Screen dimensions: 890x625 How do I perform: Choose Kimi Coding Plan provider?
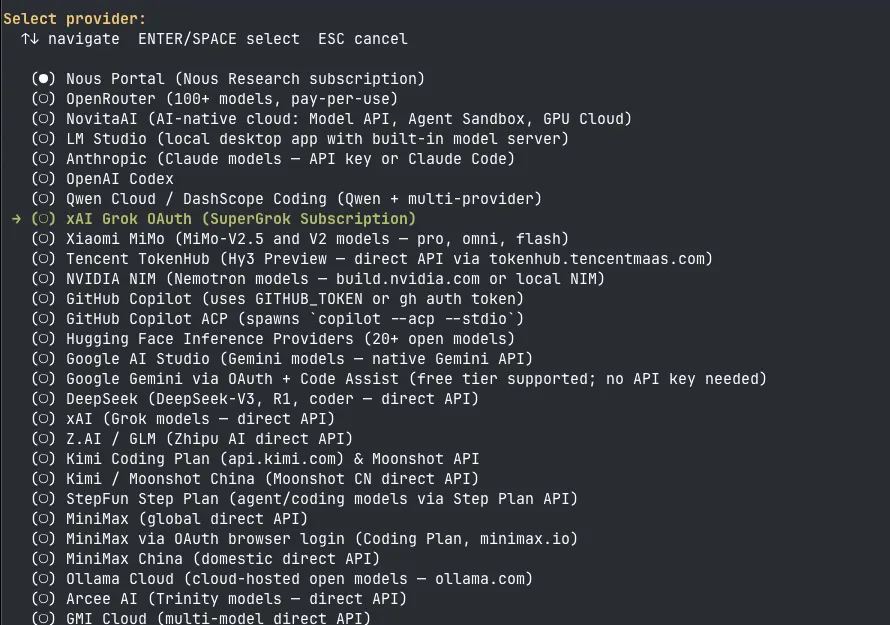point(255,459)
